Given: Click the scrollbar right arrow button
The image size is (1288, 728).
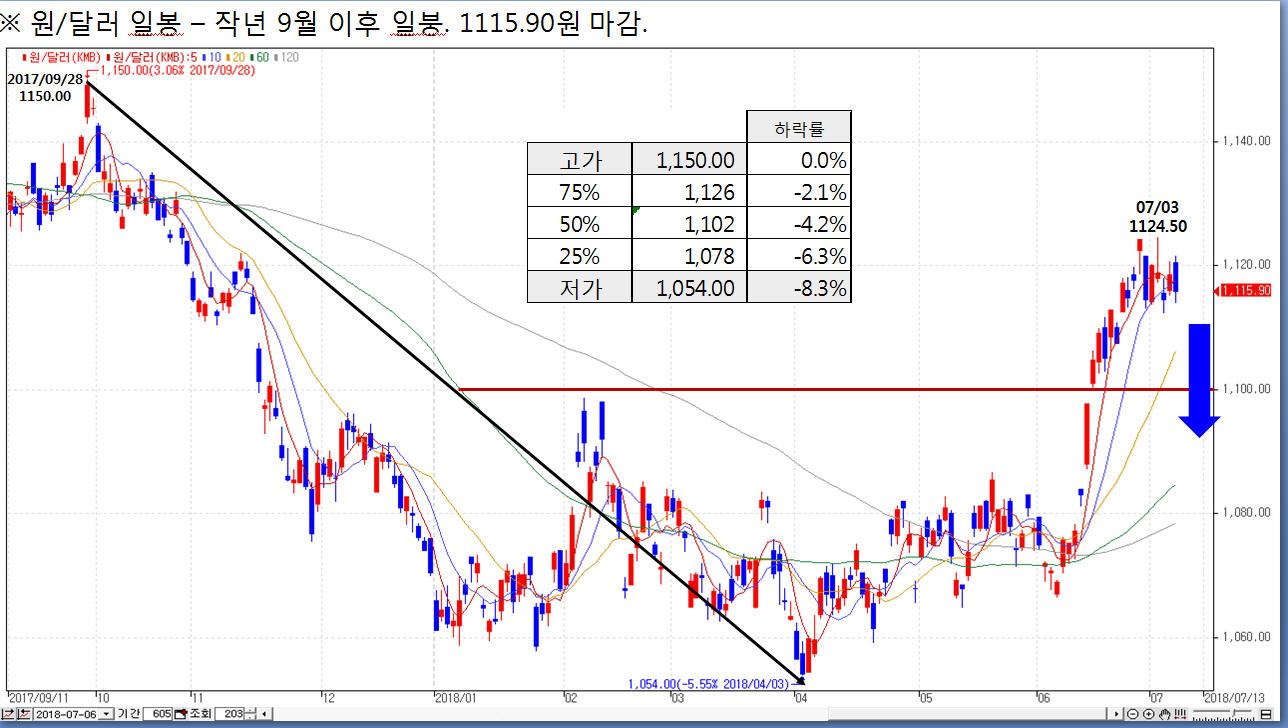Looking at the screenshot, I should click(1116, 714).
